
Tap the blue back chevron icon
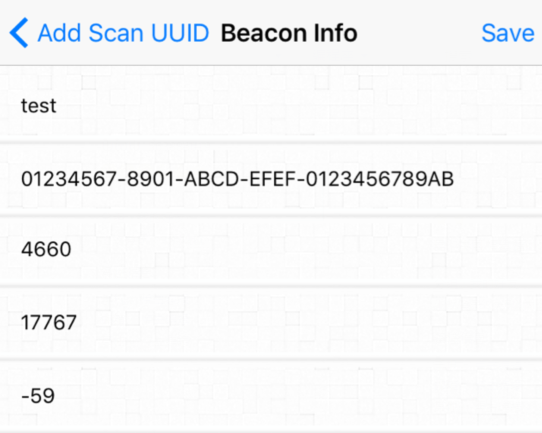pos(19,33)
